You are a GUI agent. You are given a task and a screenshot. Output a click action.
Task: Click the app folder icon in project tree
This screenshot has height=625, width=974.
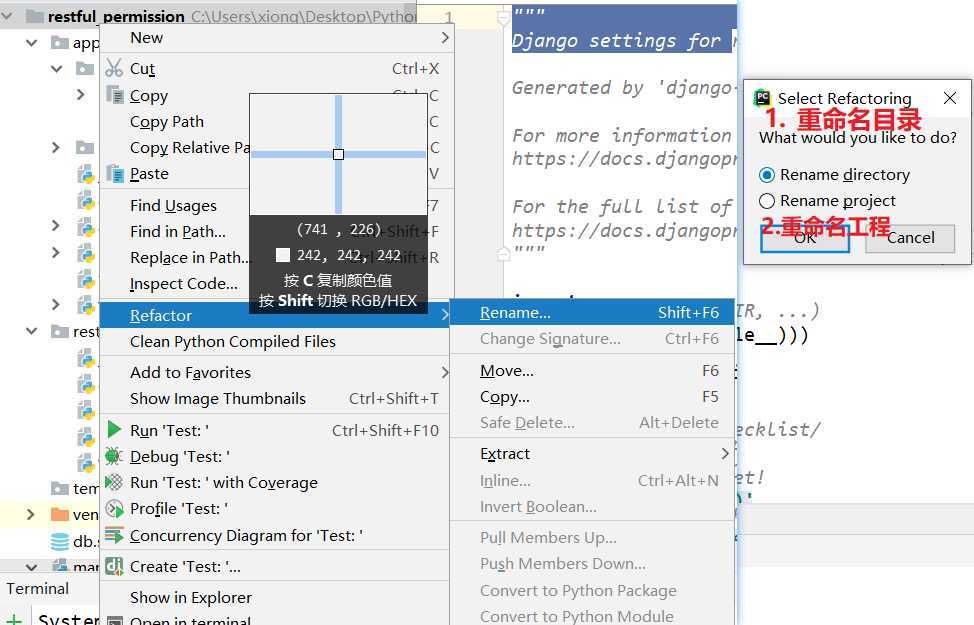coord(60,43)
